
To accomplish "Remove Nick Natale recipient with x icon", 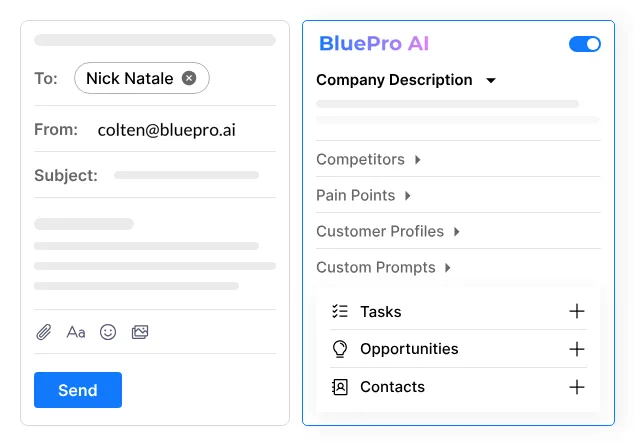I will 189,78.
